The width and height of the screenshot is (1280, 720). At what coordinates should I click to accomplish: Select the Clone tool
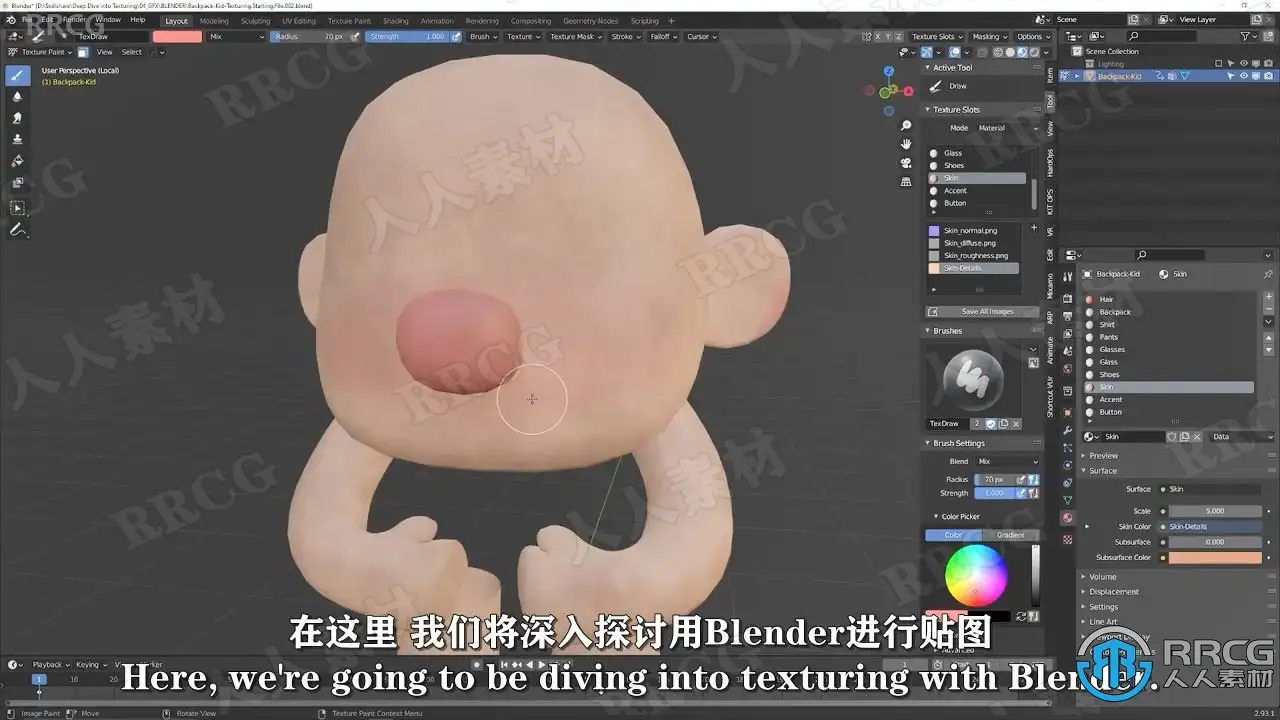(17, 139)
